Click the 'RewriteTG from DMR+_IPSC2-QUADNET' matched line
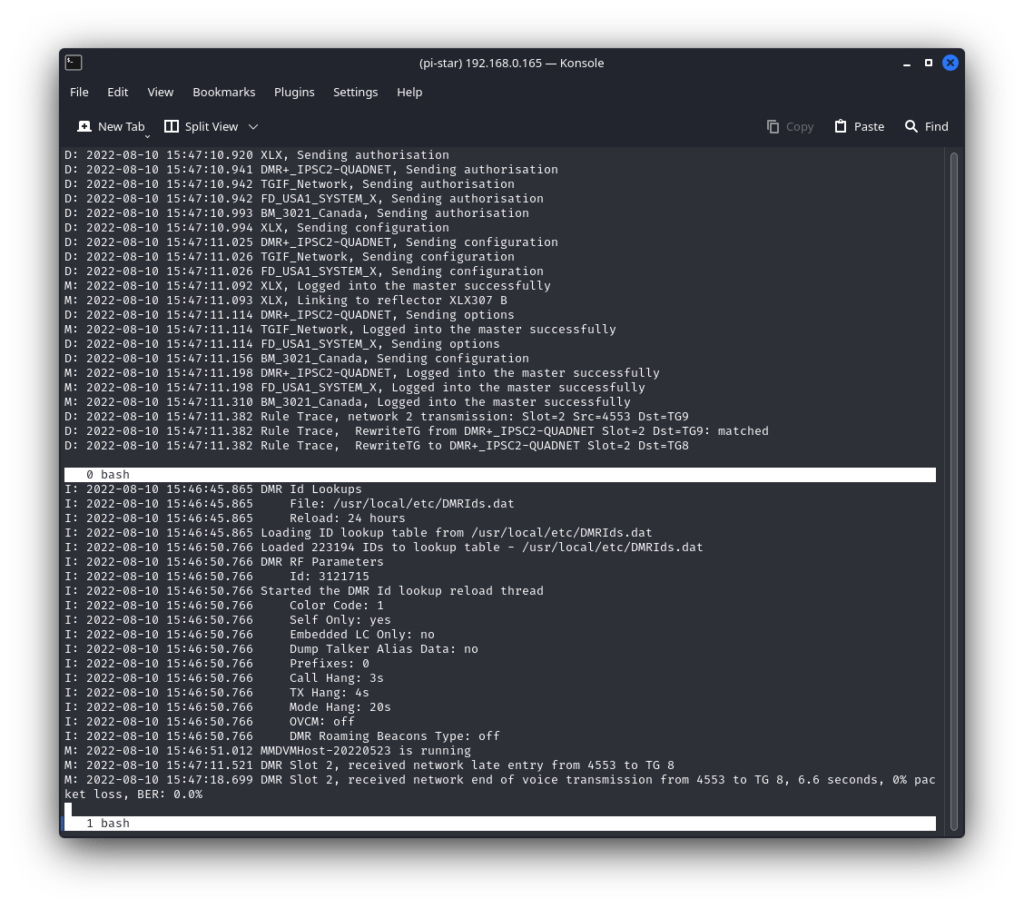 (417, 431)
